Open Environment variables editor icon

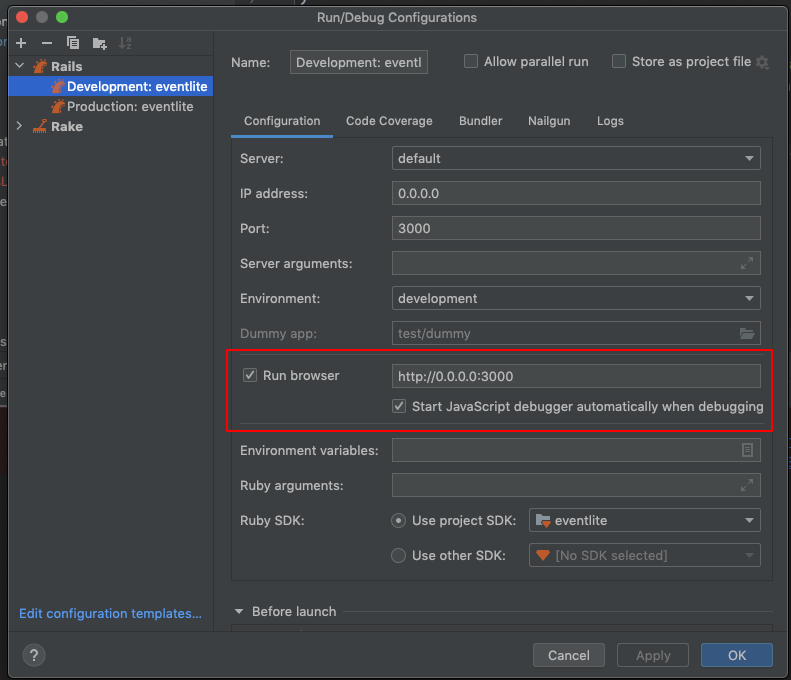pyautogui.click(x=747, y=450)
